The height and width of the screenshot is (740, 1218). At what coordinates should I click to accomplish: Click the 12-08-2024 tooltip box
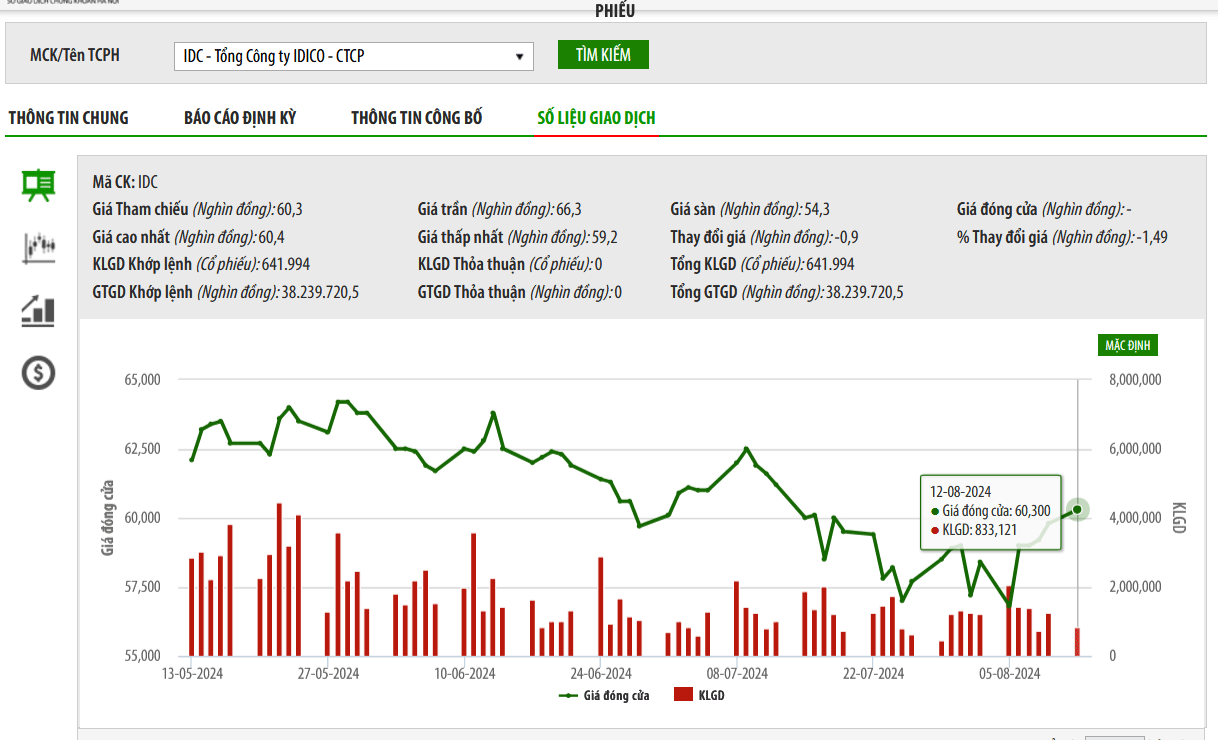989,511
